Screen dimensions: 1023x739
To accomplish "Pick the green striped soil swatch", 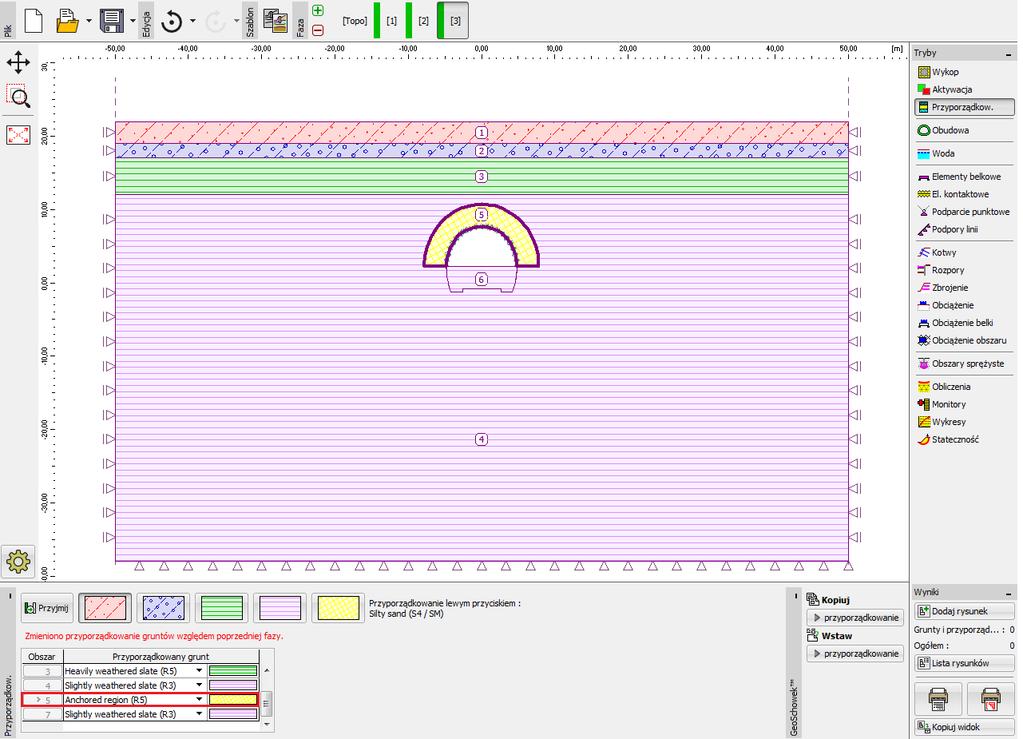I will [222, 608].
